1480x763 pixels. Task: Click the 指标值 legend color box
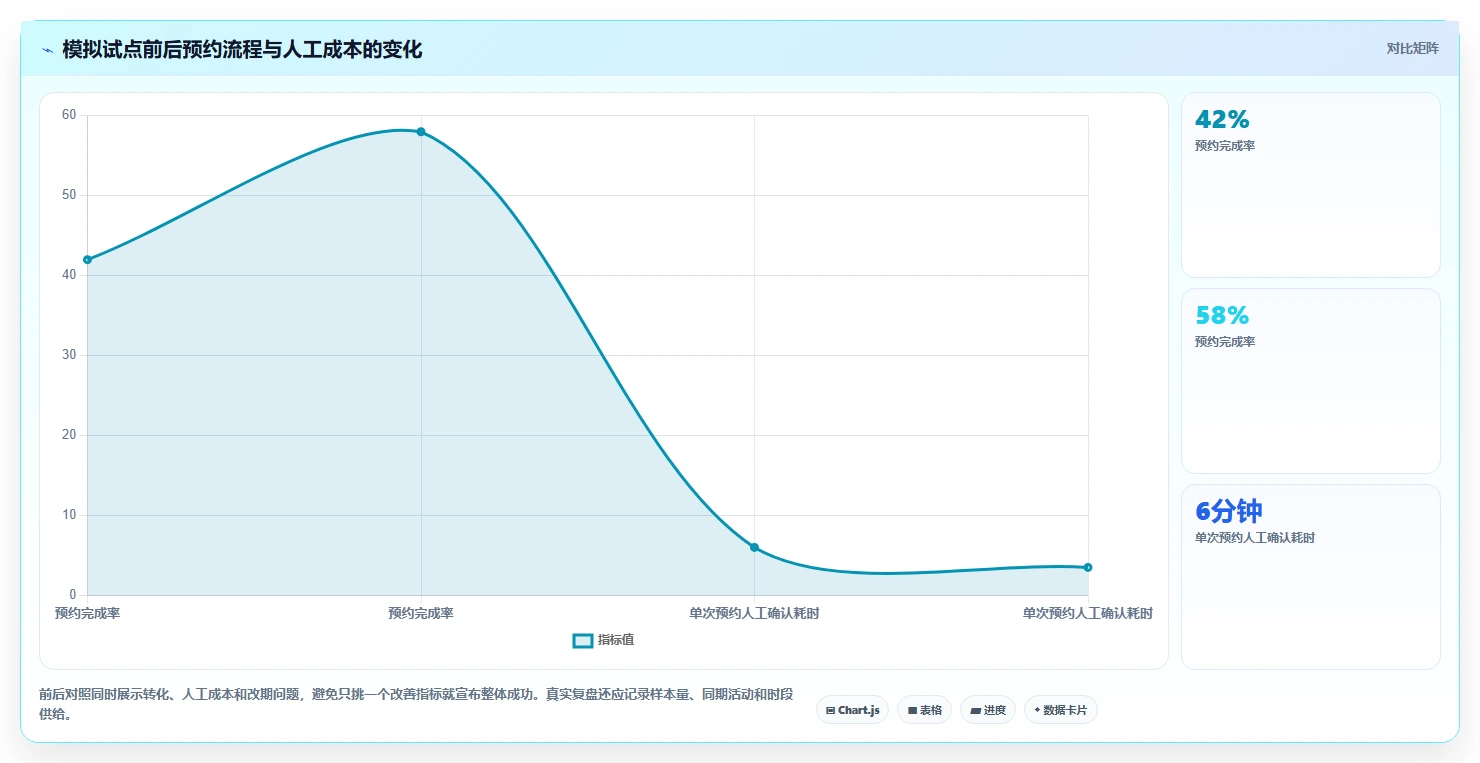[x=583, y=640]
